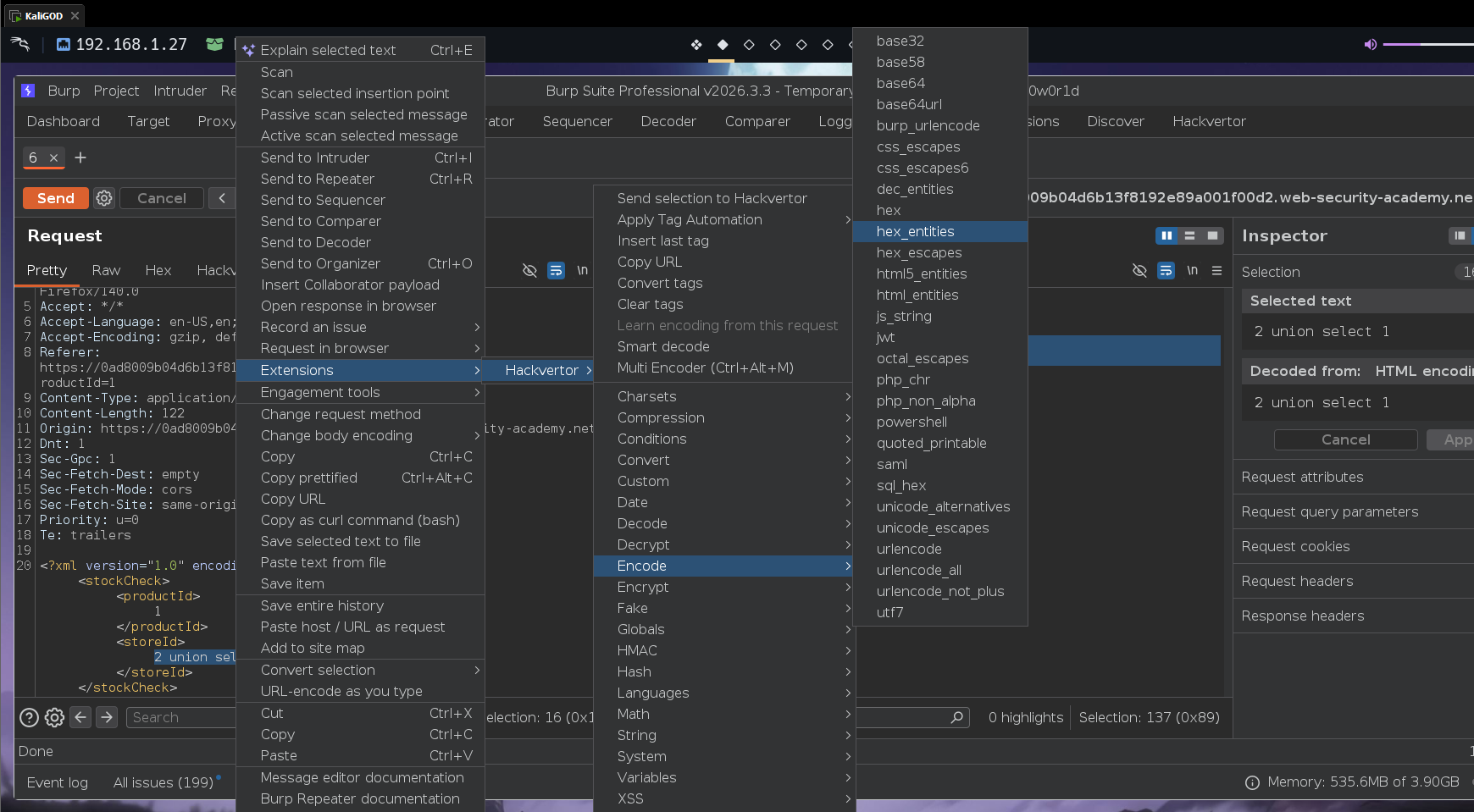Open search settings gear icon
1474x812 pixels.
54,718
